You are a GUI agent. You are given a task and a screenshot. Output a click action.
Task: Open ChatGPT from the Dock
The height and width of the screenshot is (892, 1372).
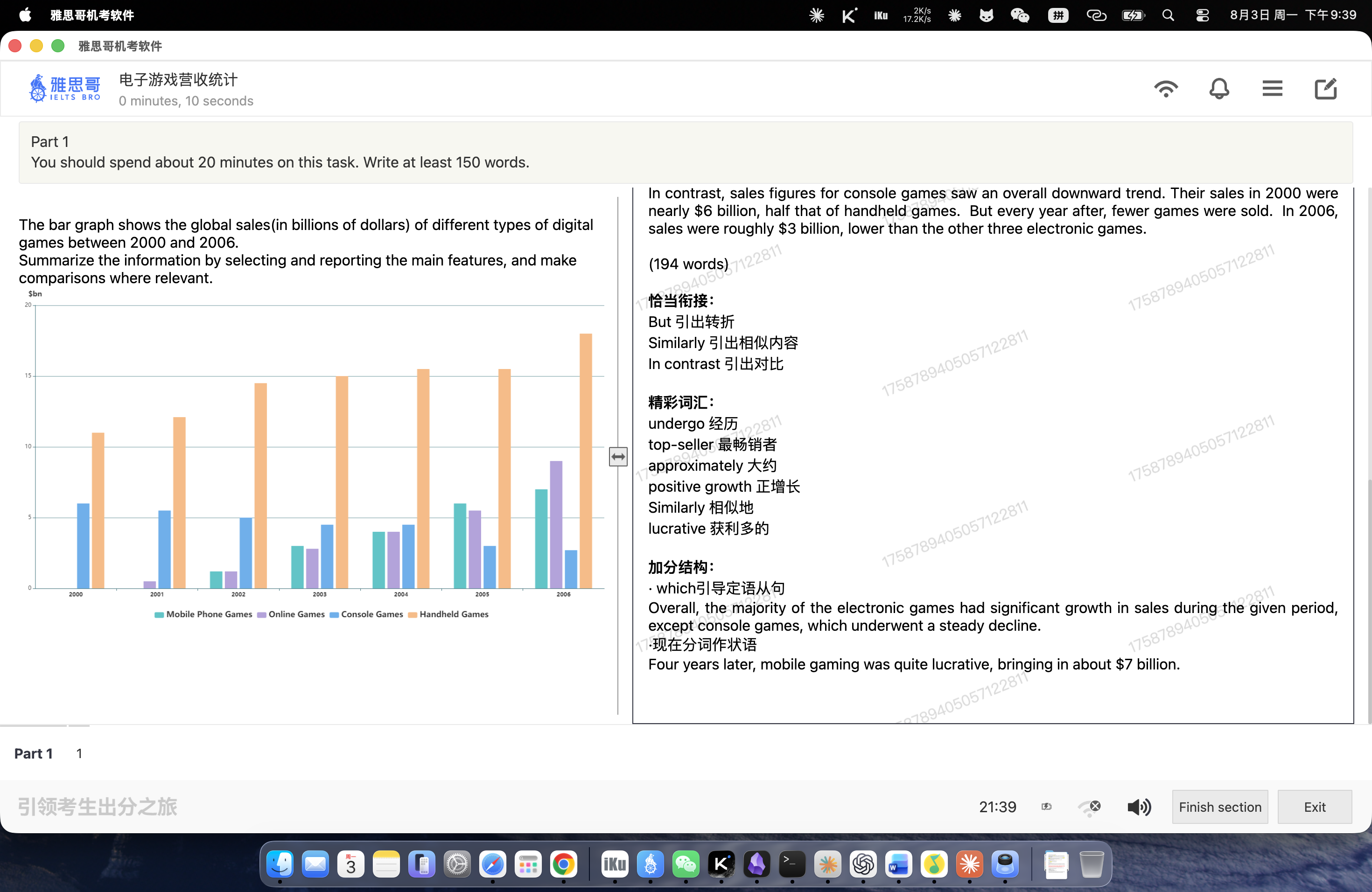coord(863,864)
